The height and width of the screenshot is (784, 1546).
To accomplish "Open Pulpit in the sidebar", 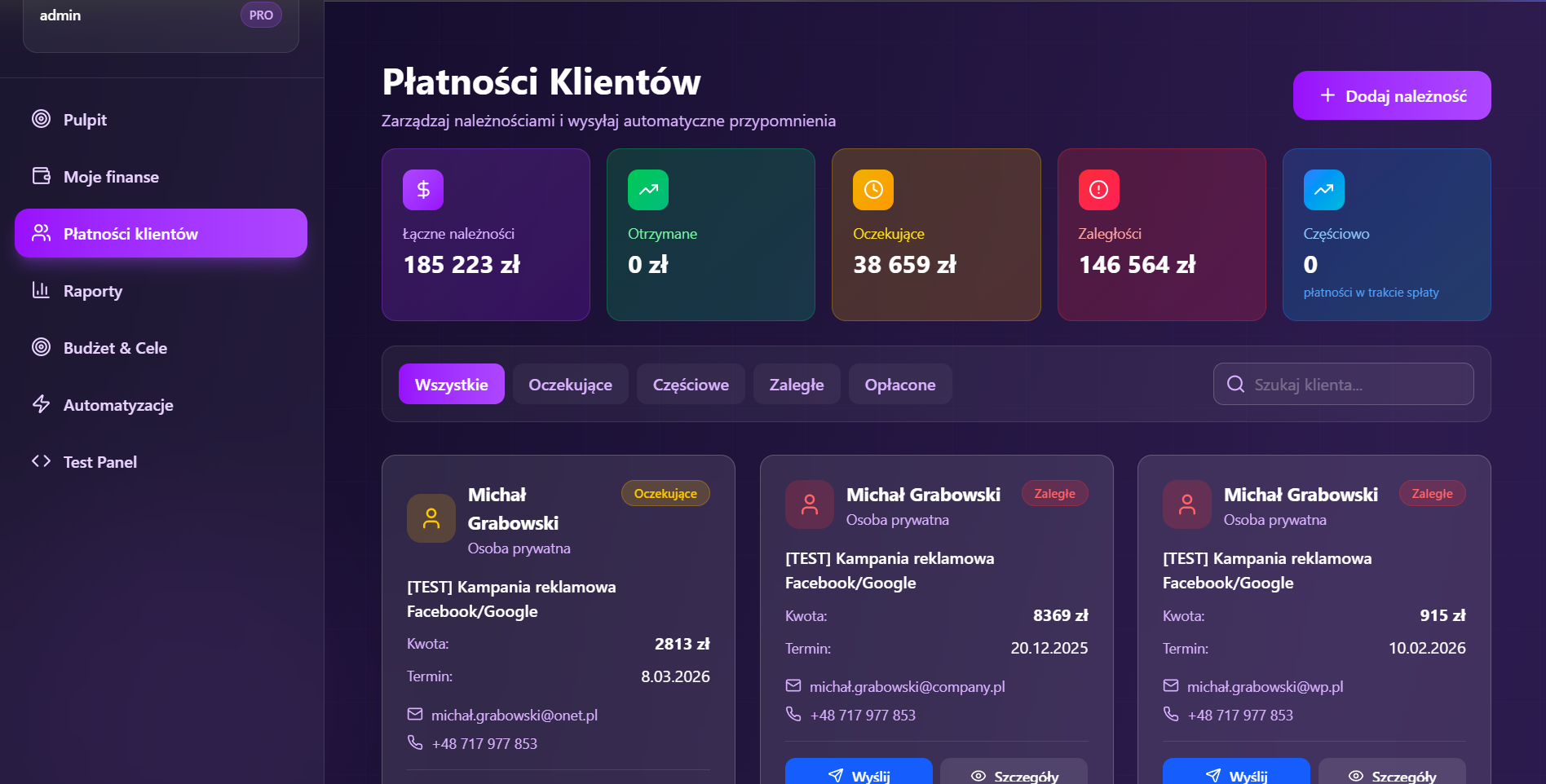I will click(x=85, y=120).
